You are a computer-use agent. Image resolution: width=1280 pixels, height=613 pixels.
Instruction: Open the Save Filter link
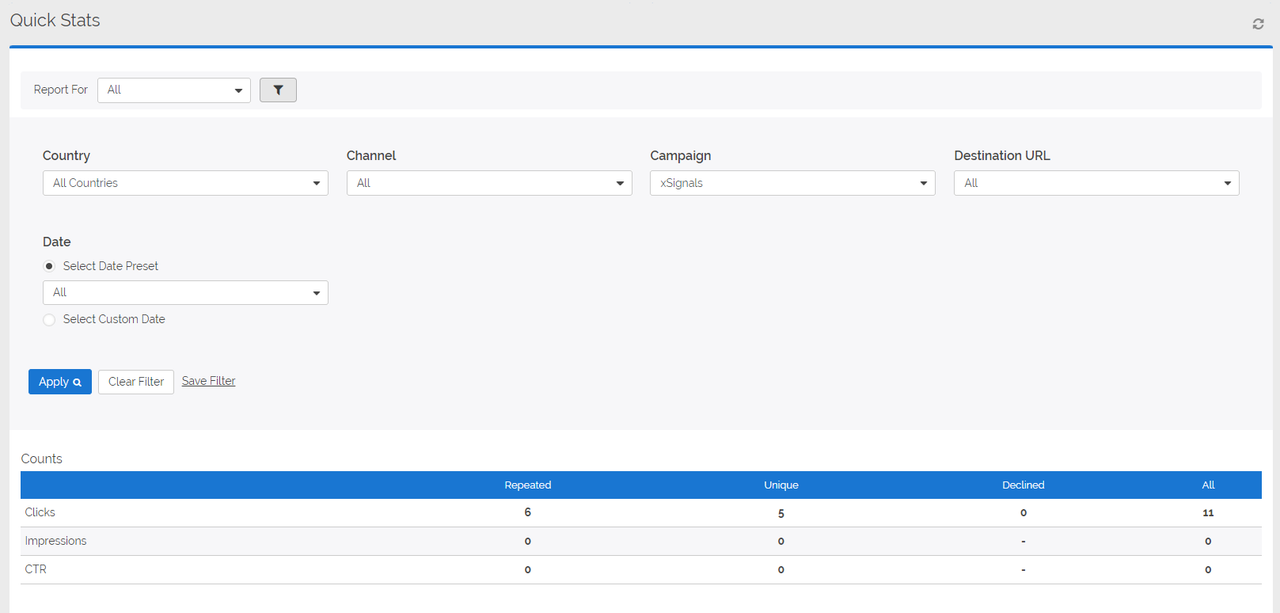pos(209,381)
